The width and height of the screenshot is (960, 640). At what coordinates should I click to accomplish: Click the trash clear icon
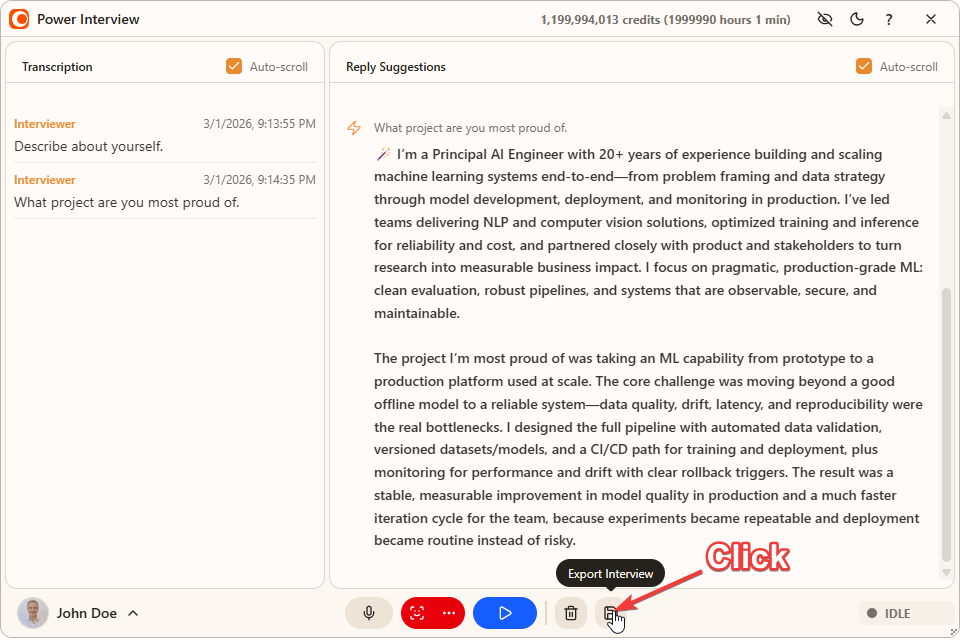pos(571,613)
